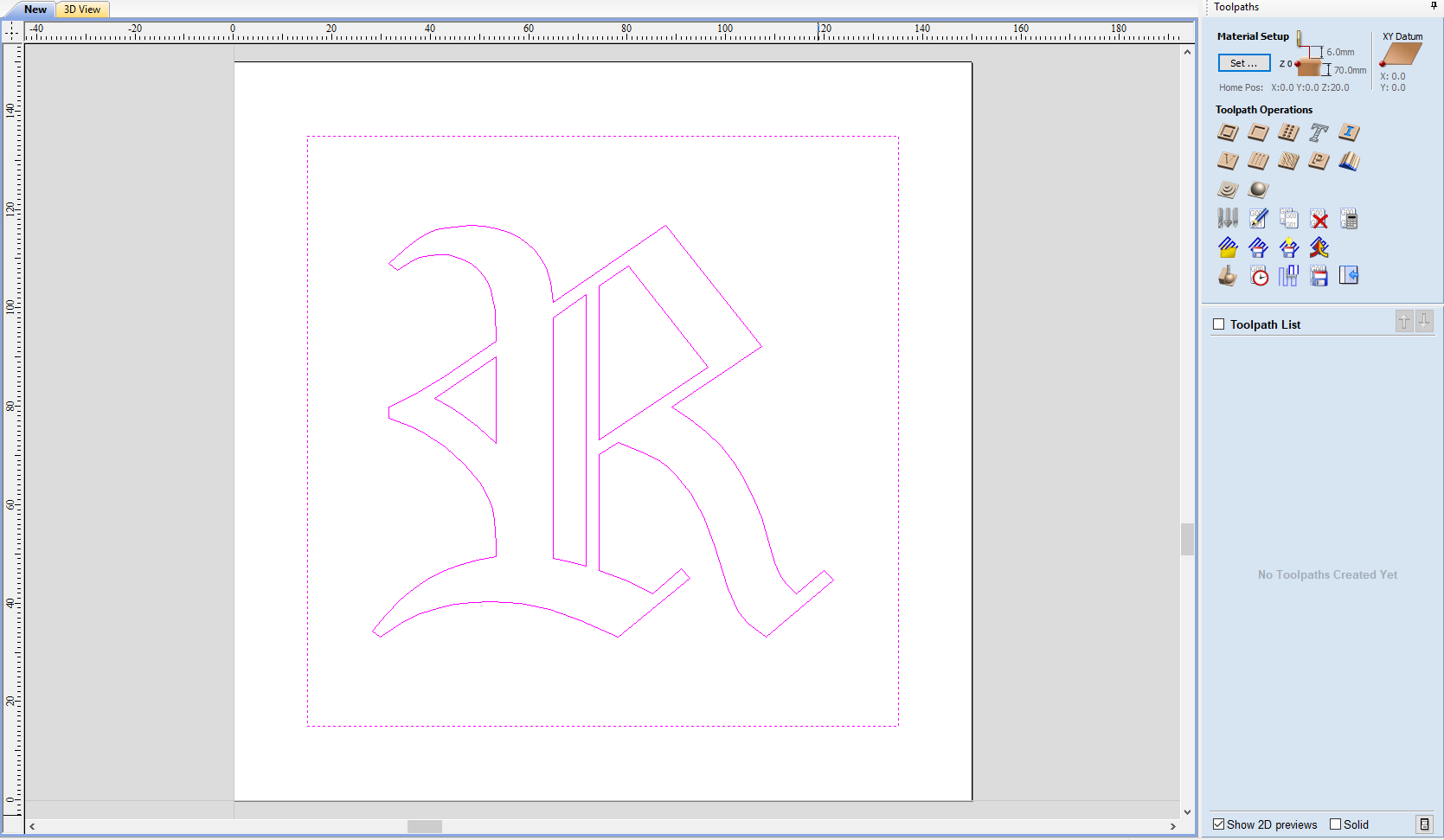Toggle the Toolpath List checkbox
This screenshot has width=1444, height=840.
1218,324
